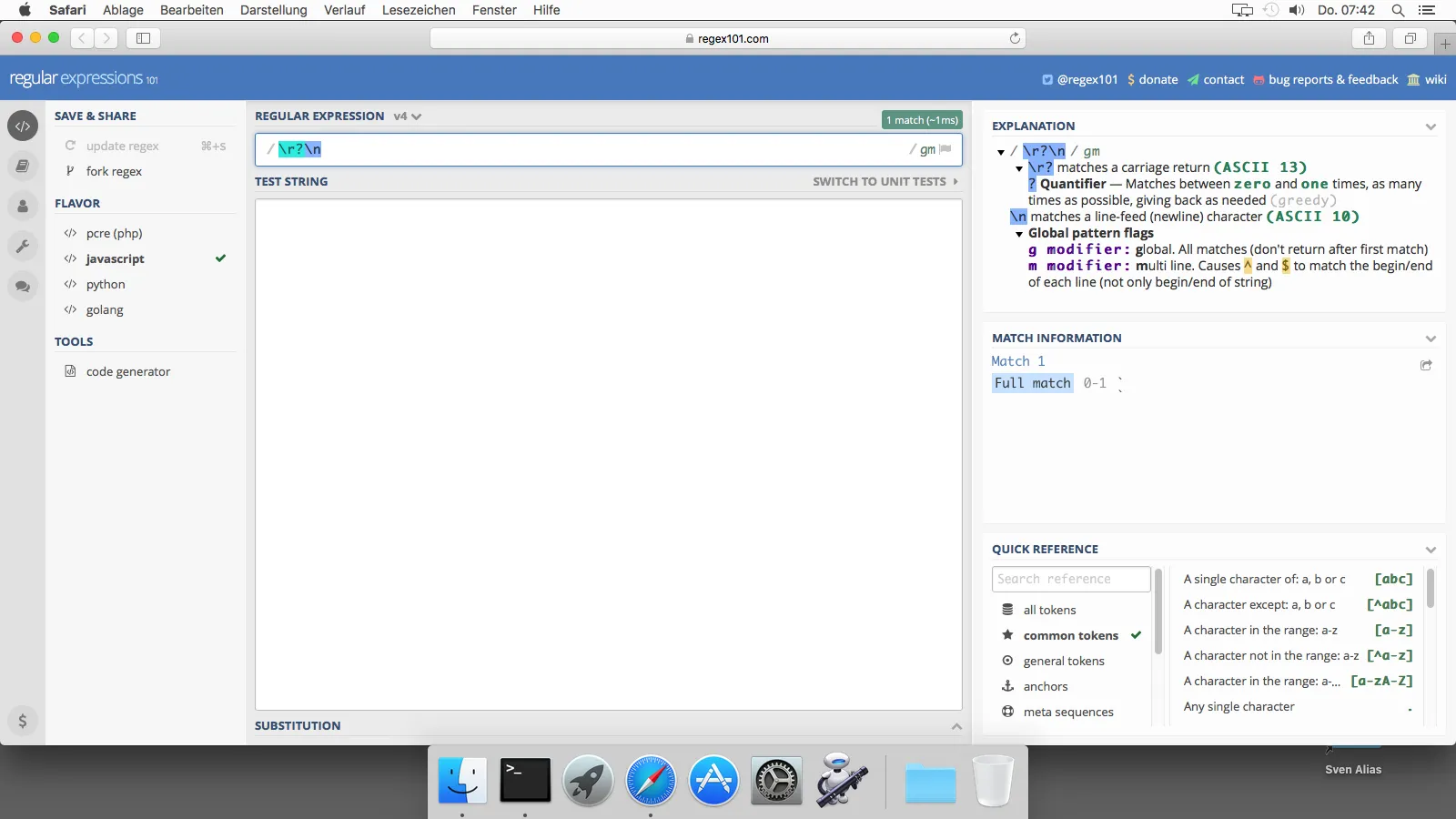
Task: Open Spotlight search in menu bar
Action: [1398, 10]
